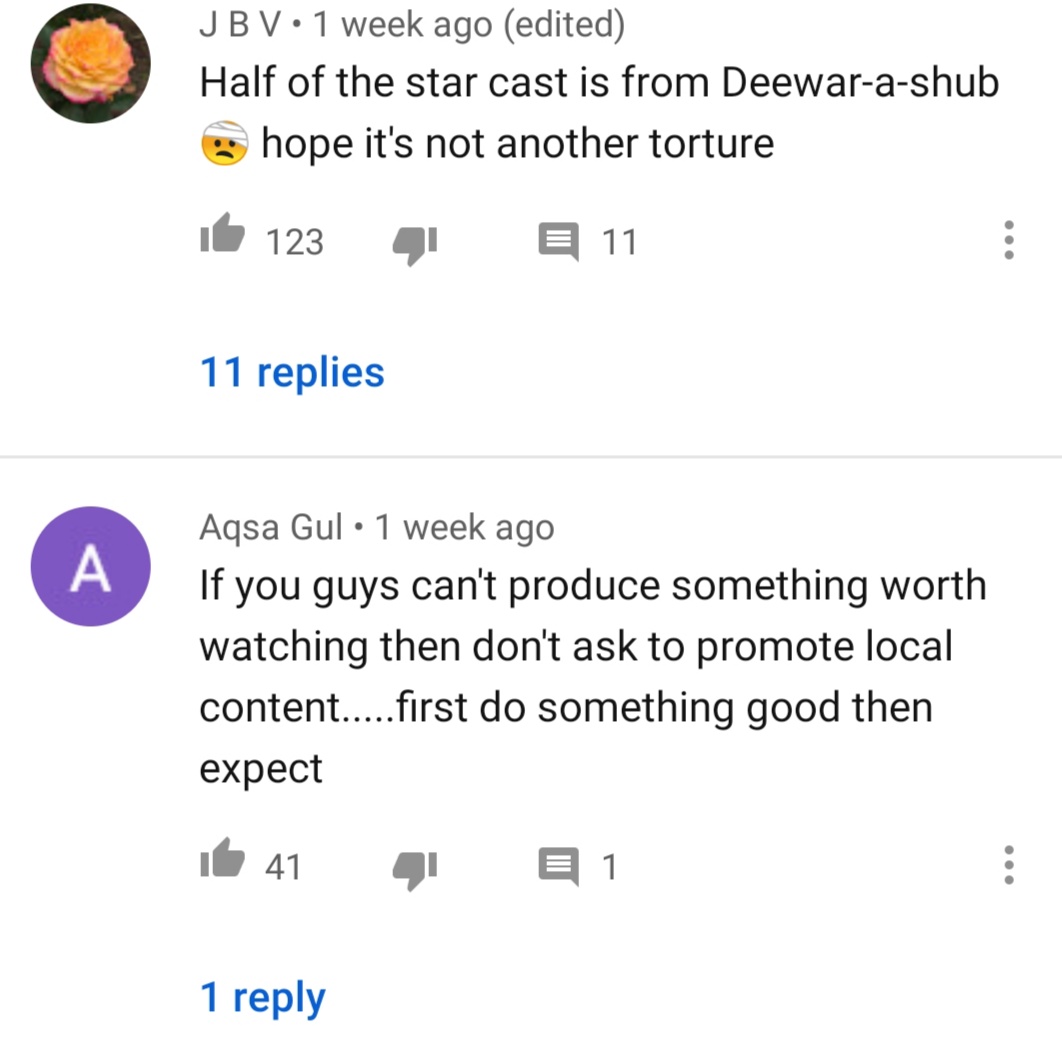Click the 123 likes count

(x=295, y=242)
